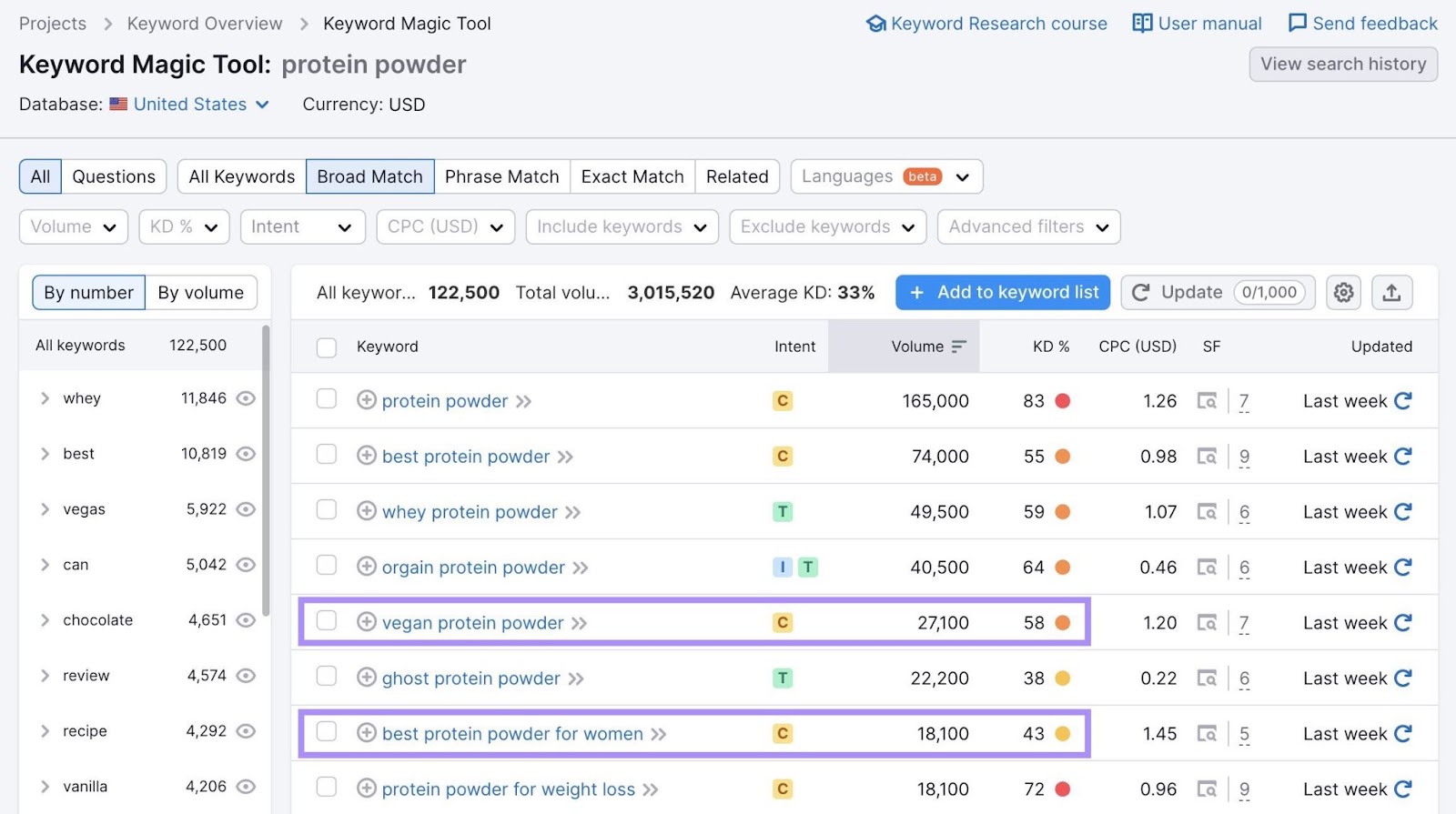Image resolution: width=1456 pixels, height=814 pixels.
Task: Refresh the protein powder keyword row
Action: (1402, 401)
